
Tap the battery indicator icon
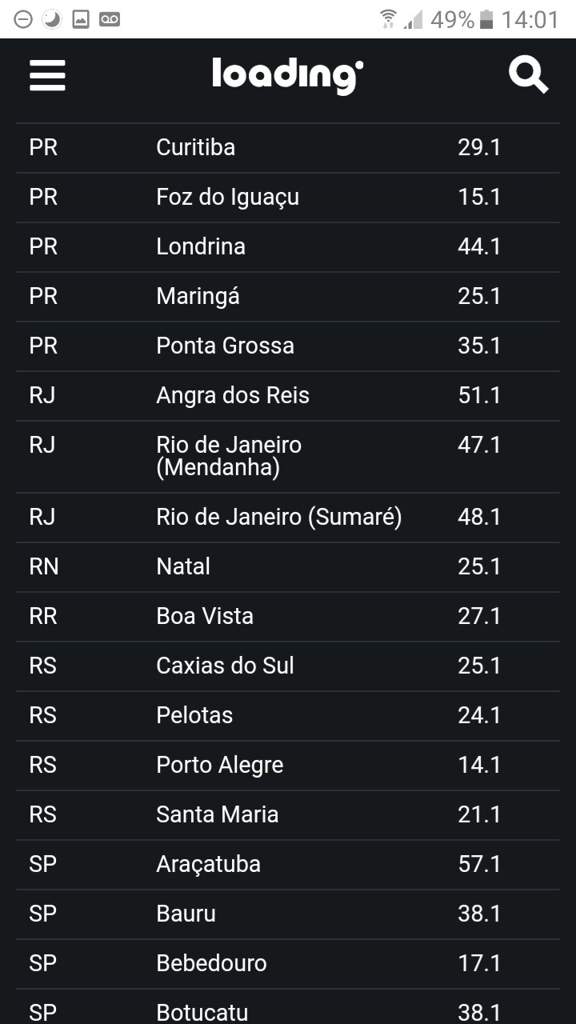(x=486, y=20)
